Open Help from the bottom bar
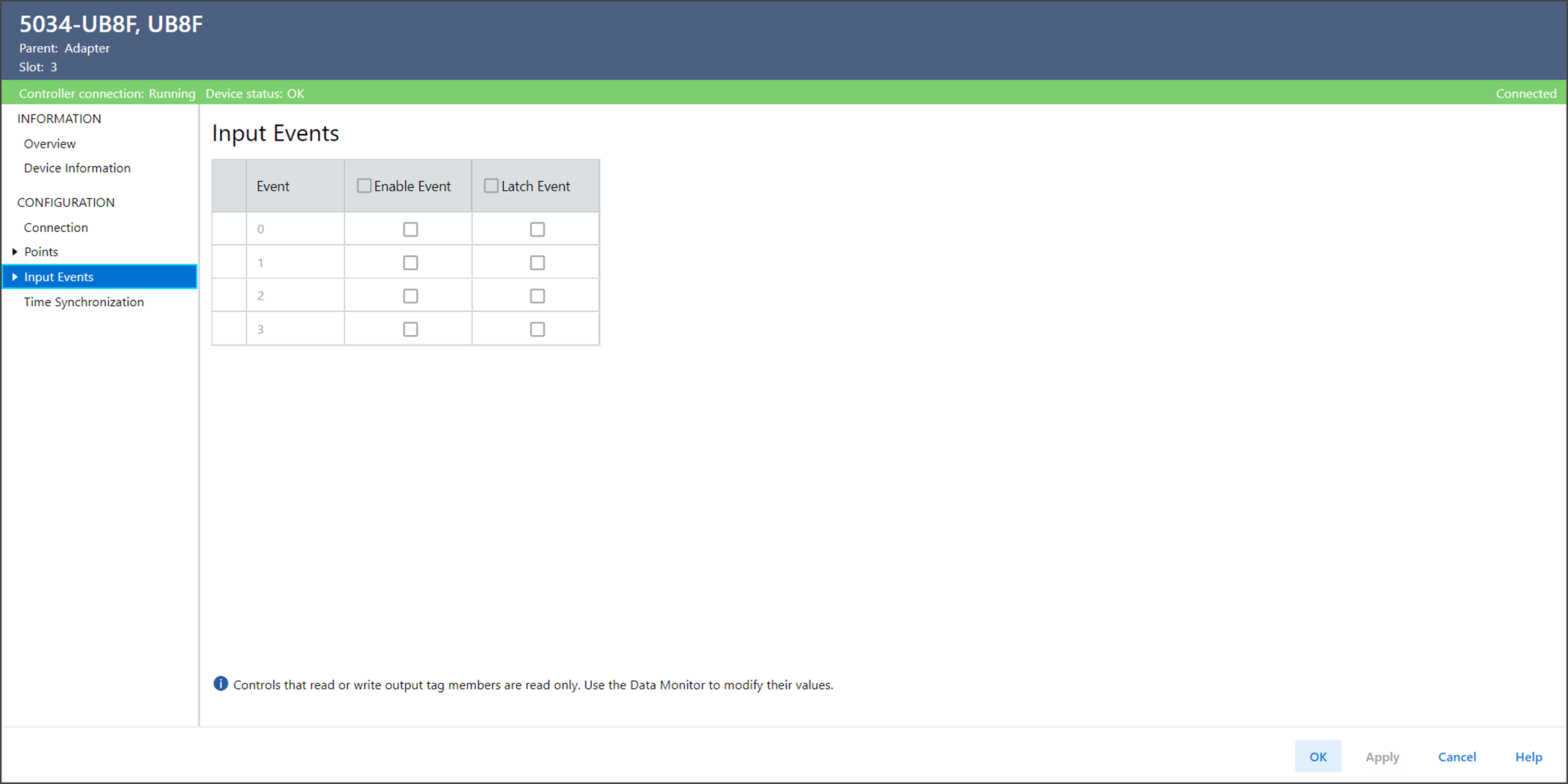This screenshot has height=784, width=1568. click(x=1528, y=757)
